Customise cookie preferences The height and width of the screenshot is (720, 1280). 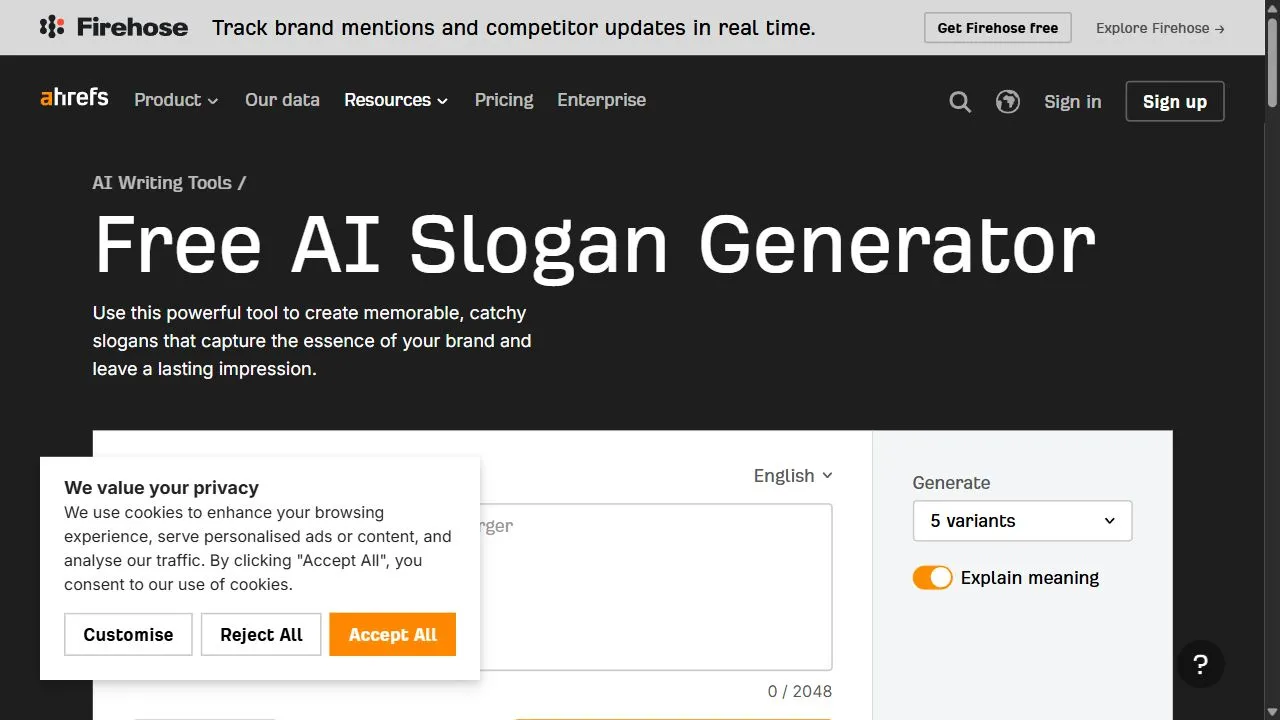pos(128,635)
